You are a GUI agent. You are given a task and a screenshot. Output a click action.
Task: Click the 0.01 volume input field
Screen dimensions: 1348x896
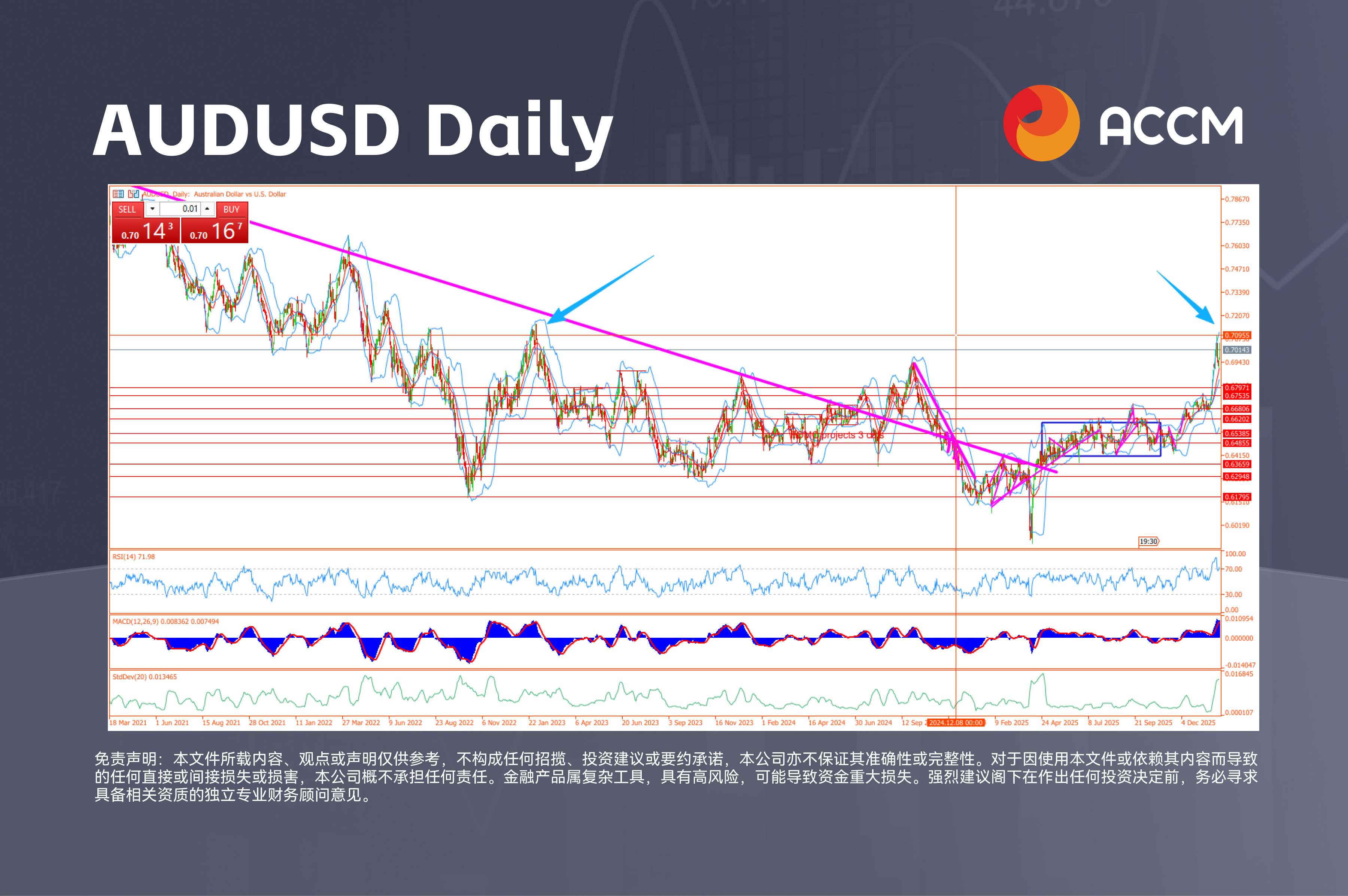pos(180,209)
